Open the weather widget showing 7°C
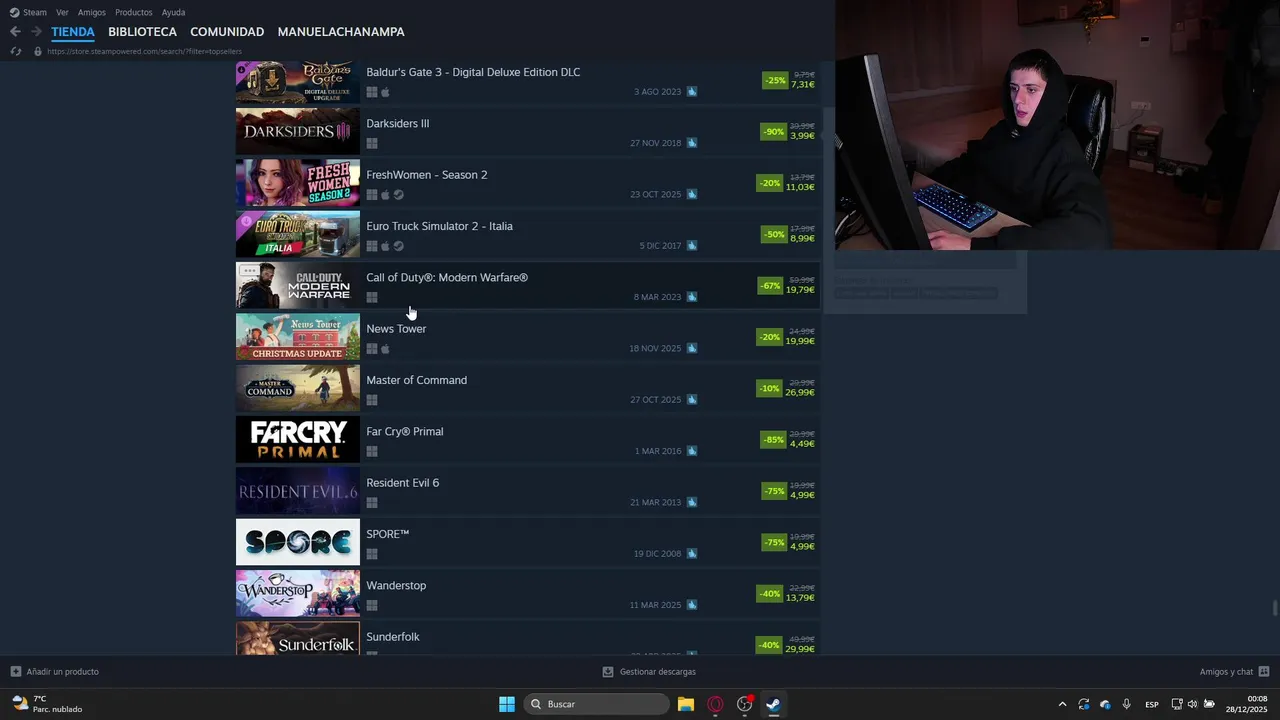 pyautogui.click(x=47, y=704)
